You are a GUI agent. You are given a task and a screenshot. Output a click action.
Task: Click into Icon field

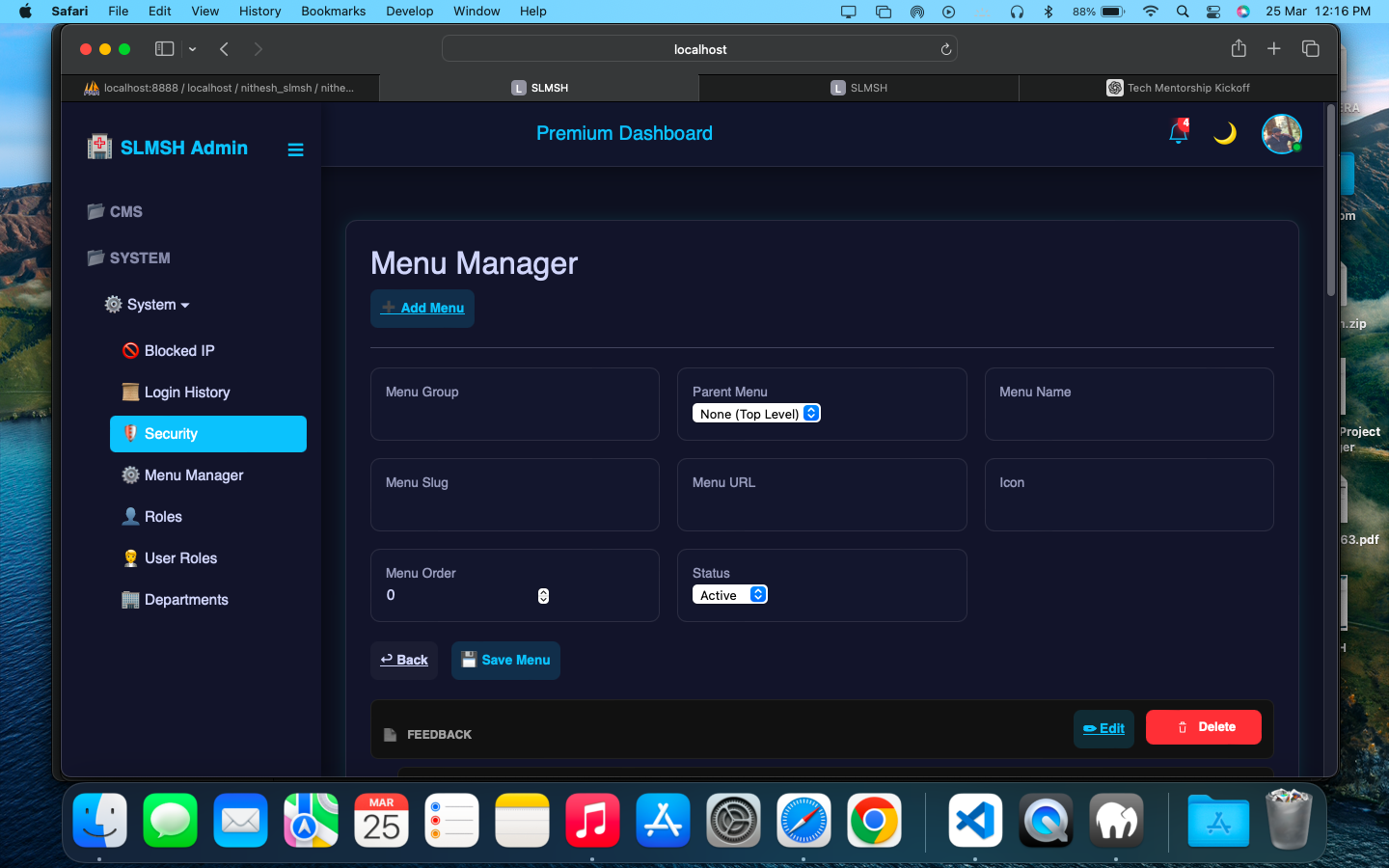click(x=1129, y=495)
